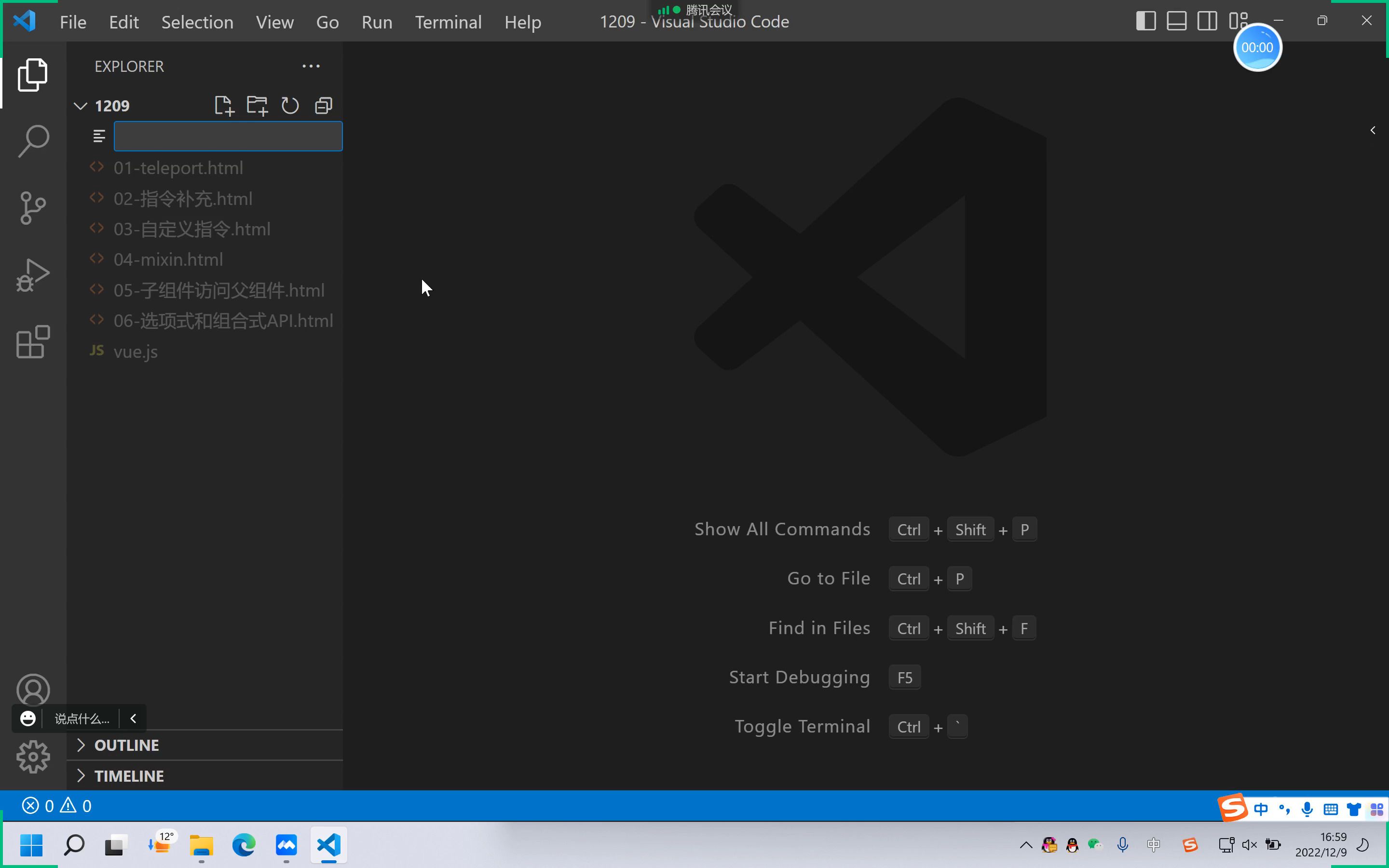Open the Go menu
1389x868 pixels.
(327, 22)
